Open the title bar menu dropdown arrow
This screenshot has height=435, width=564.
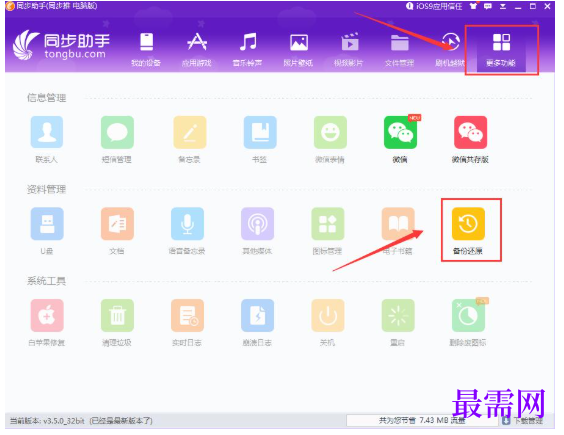(503, 6)
